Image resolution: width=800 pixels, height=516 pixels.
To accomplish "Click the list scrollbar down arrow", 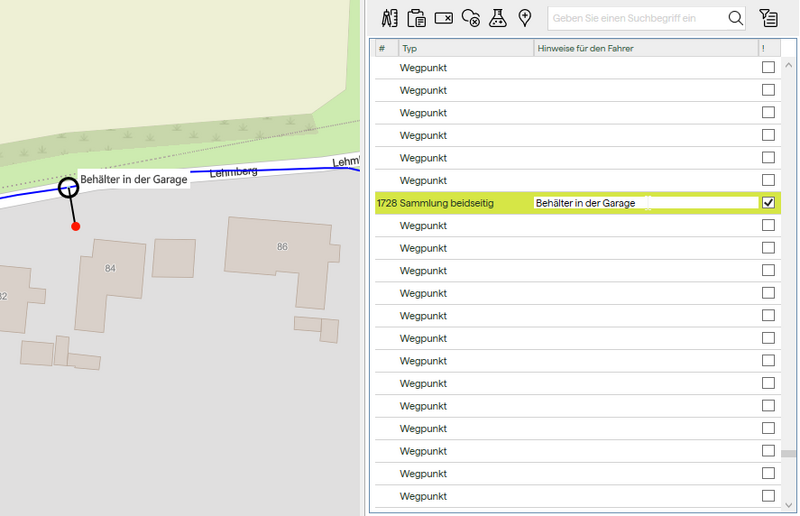I will point(788,505).
